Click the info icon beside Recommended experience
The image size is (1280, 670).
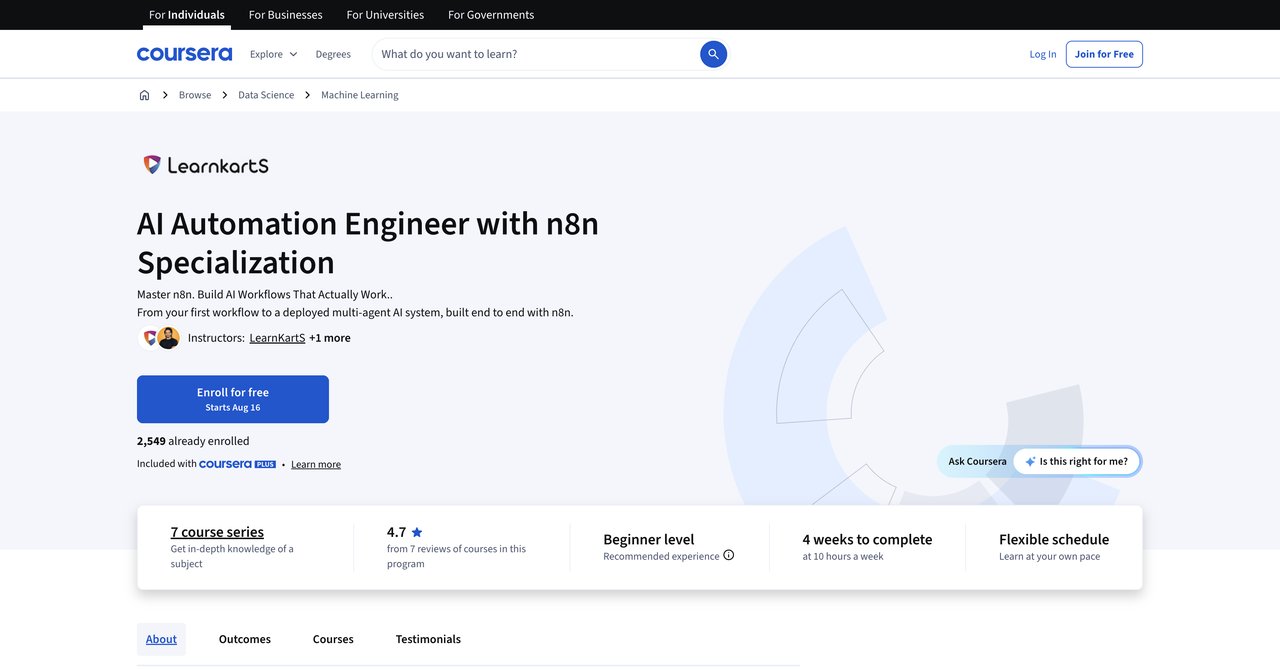(x=728, y=555)
